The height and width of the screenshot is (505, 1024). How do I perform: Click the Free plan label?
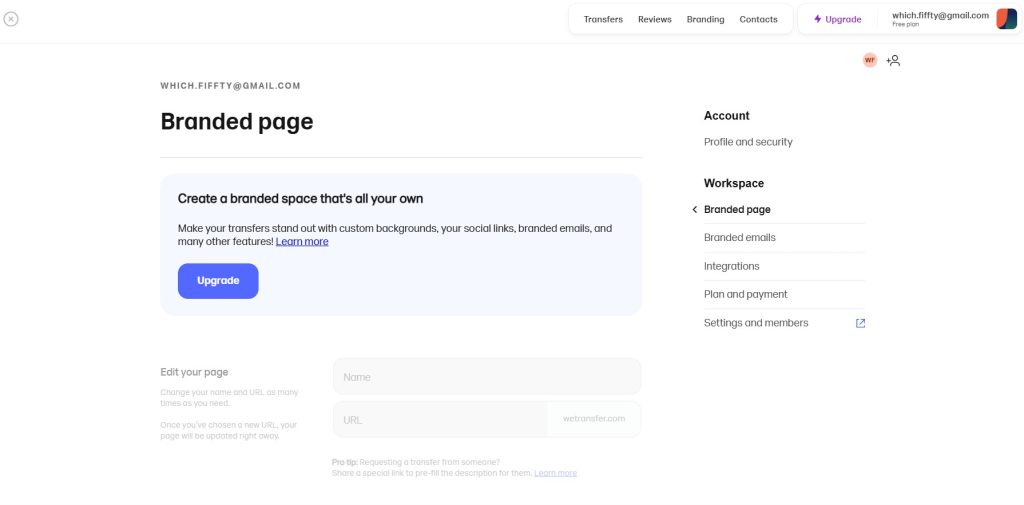(x=905, y=25)
